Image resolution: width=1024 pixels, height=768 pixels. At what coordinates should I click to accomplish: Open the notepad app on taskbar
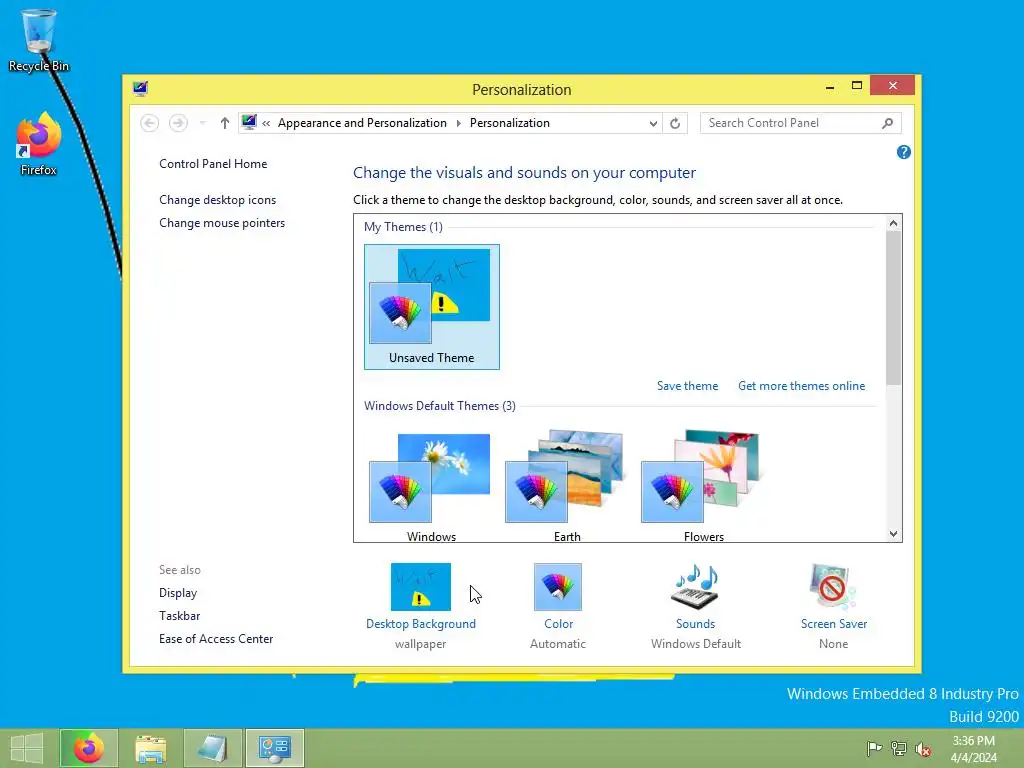pyautogui.click(x=213, y=748)
